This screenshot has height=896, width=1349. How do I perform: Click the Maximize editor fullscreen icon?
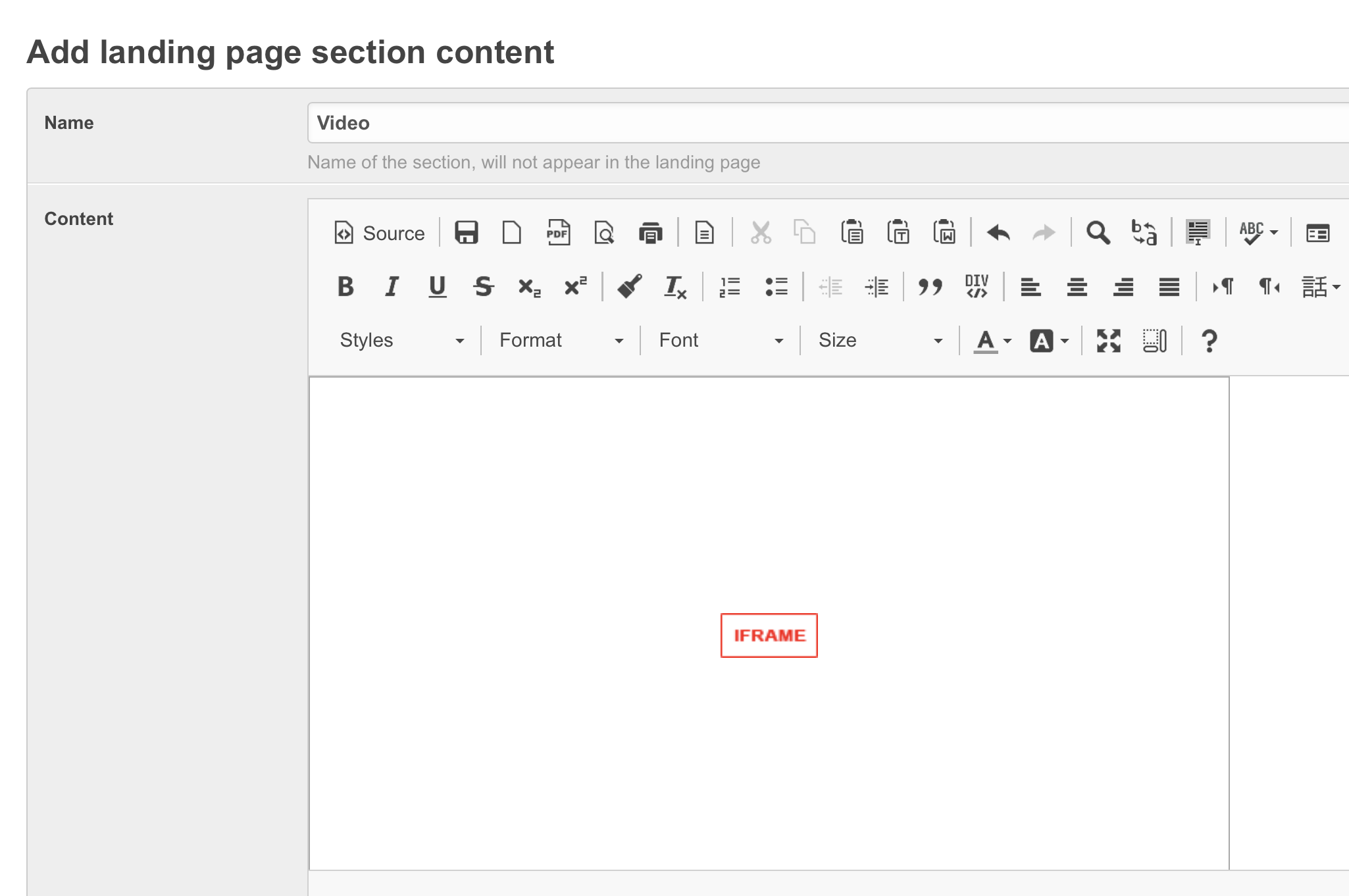click(1109, 339)
